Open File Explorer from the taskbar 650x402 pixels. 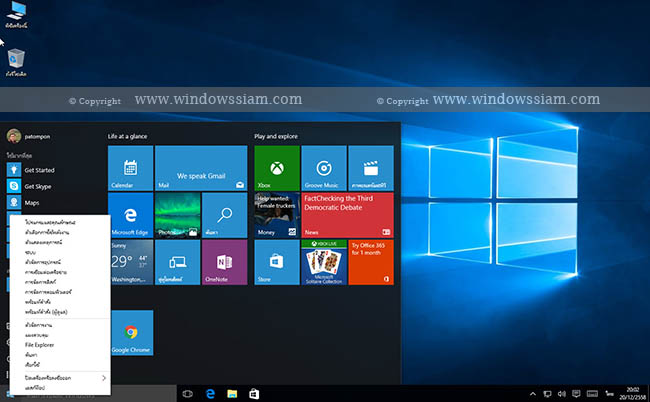pos(232,394)
